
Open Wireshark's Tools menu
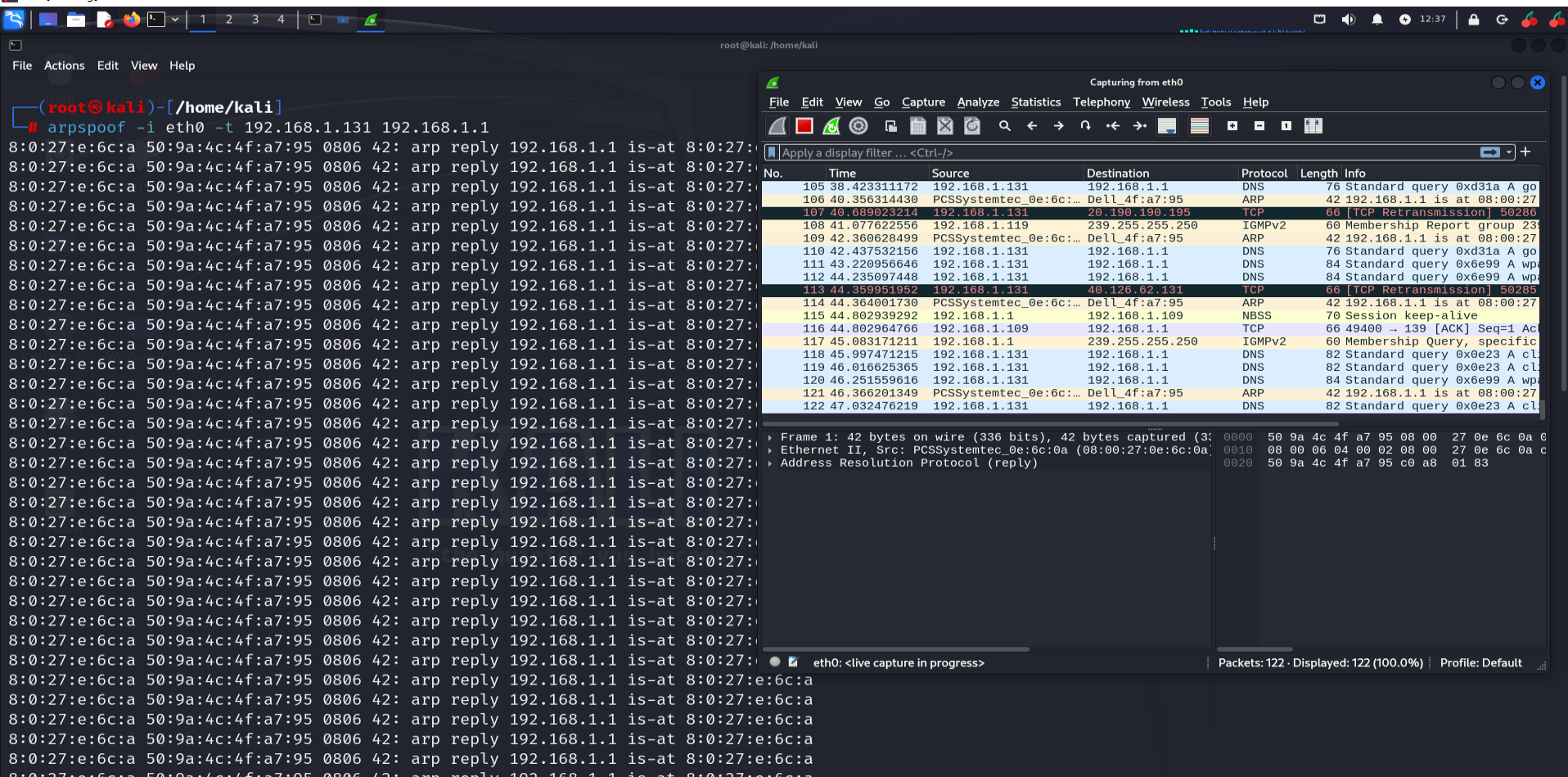coord(1216,102)
